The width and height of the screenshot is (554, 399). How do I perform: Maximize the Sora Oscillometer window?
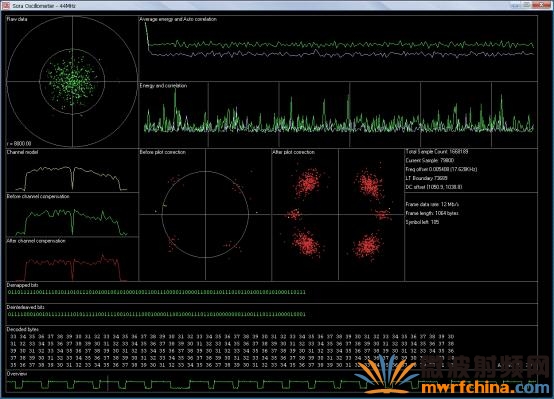(527, 5)
